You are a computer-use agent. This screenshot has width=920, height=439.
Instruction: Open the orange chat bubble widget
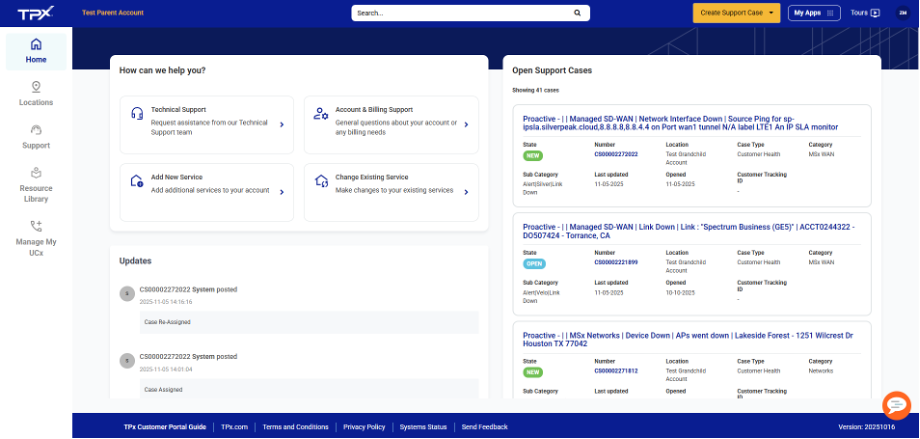(896, 404)
